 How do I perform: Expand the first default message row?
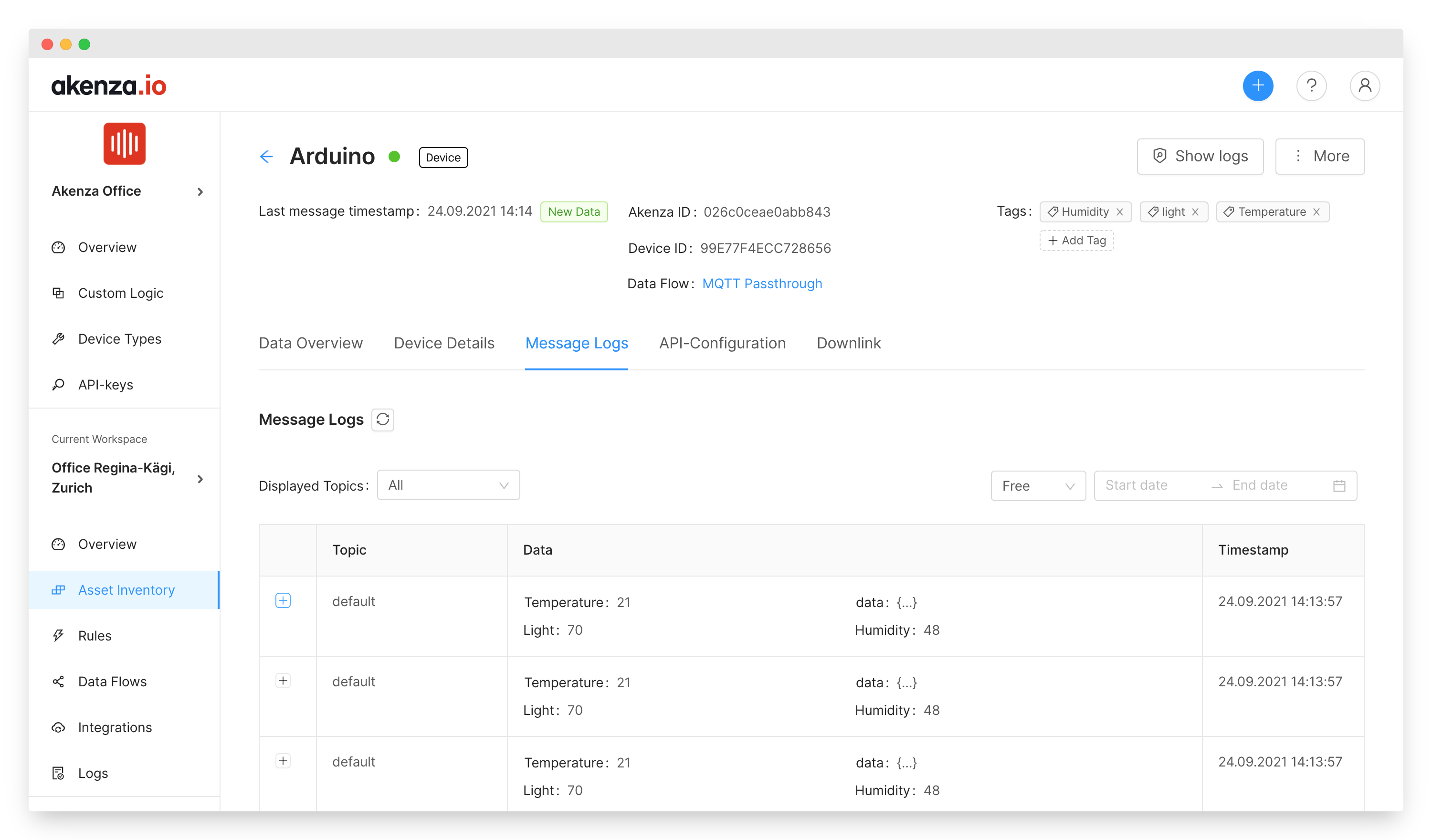283,601
